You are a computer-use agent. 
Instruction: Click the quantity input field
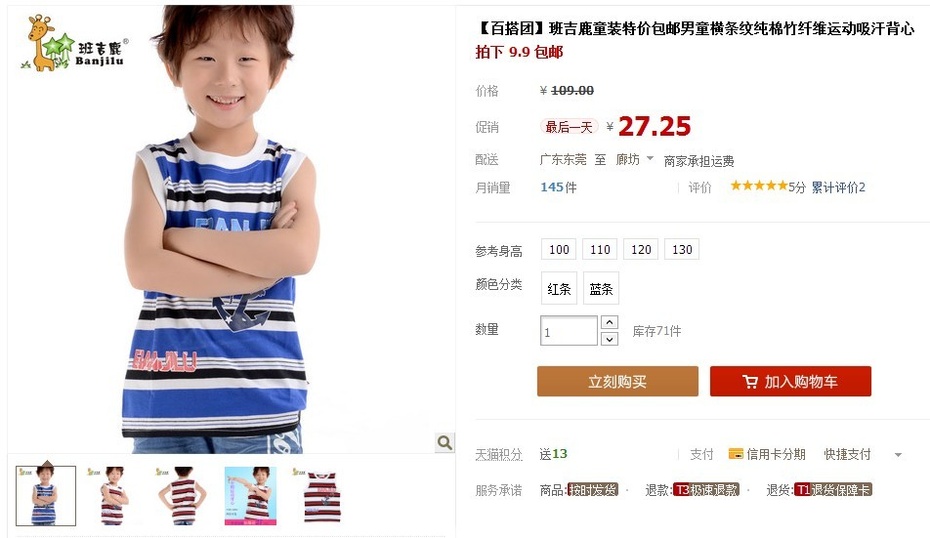coord(568,331)
